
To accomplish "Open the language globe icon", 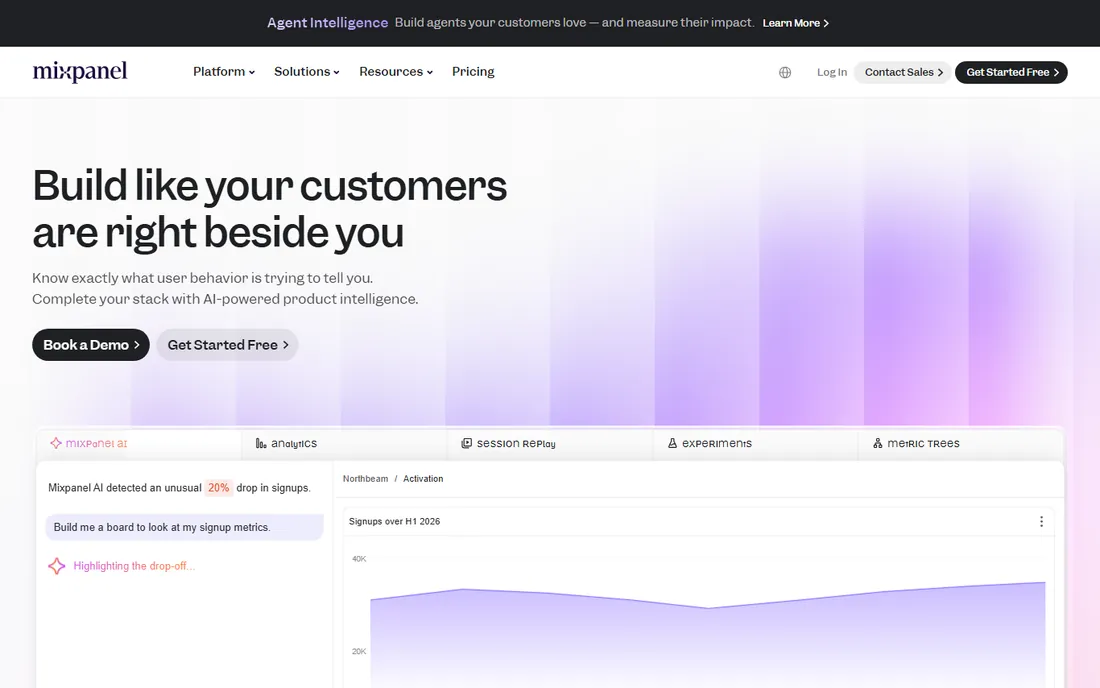I will (x=785, y=72).
